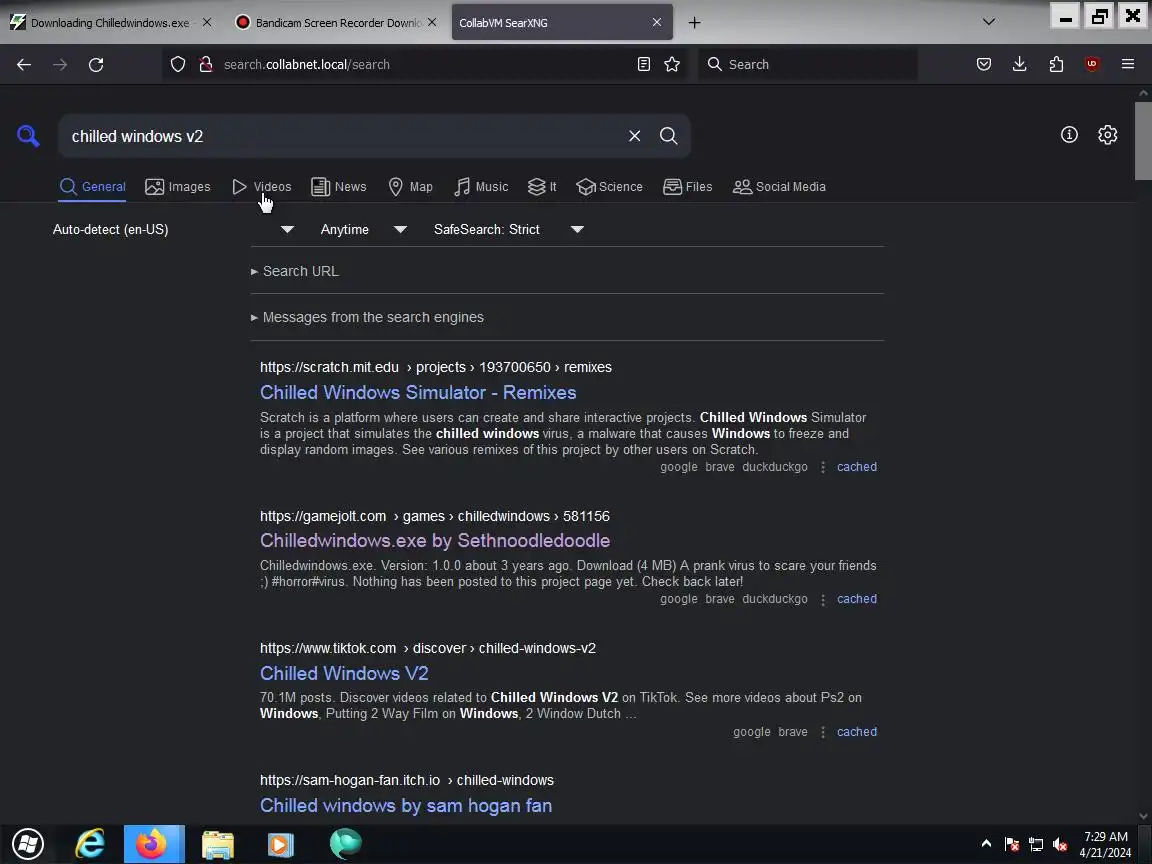Select the Images search category
This screenshot has height=864, width=1152.
click(x=178, y=187)
